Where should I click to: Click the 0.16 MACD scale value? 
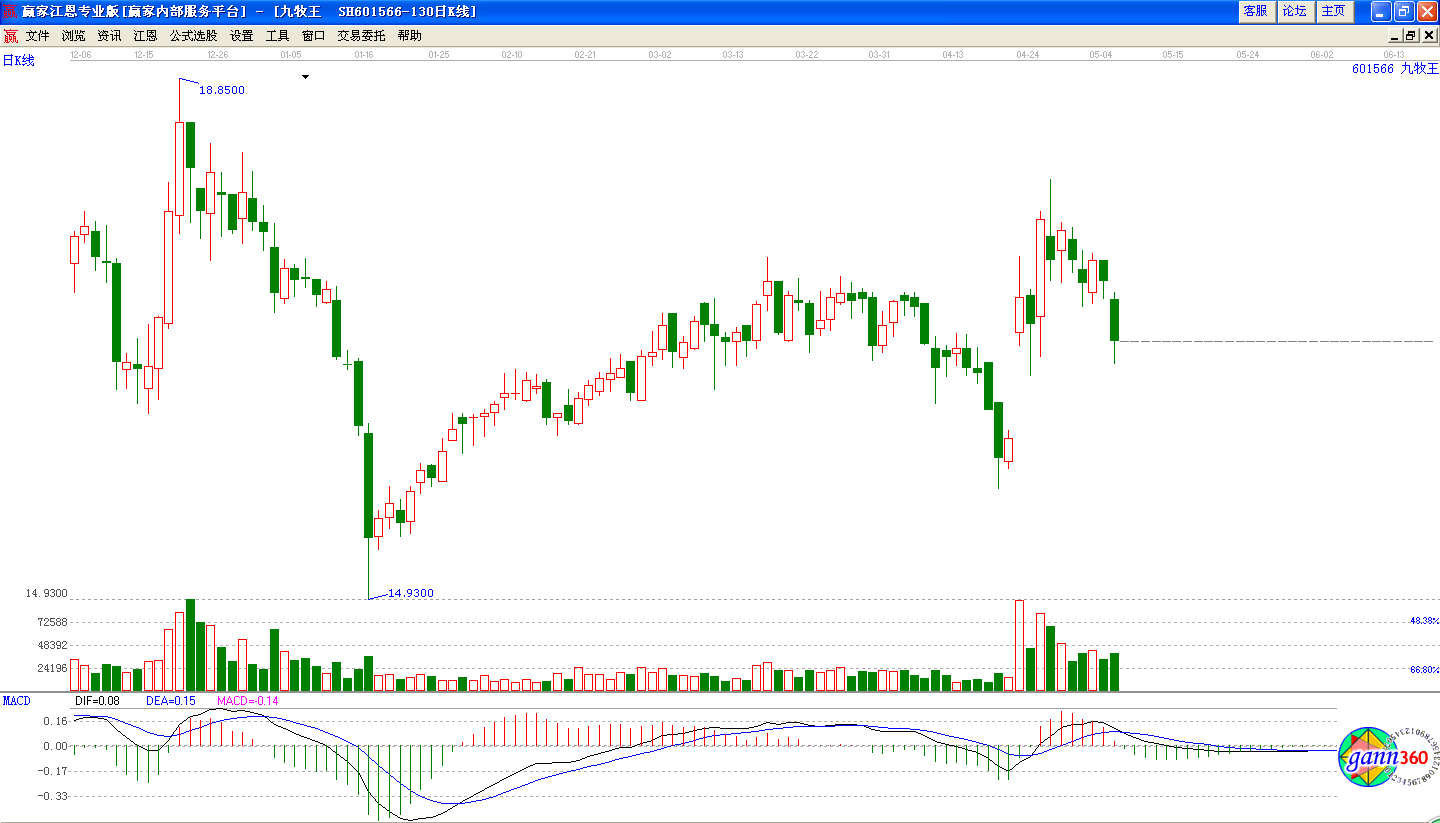[x=55, y=721]
